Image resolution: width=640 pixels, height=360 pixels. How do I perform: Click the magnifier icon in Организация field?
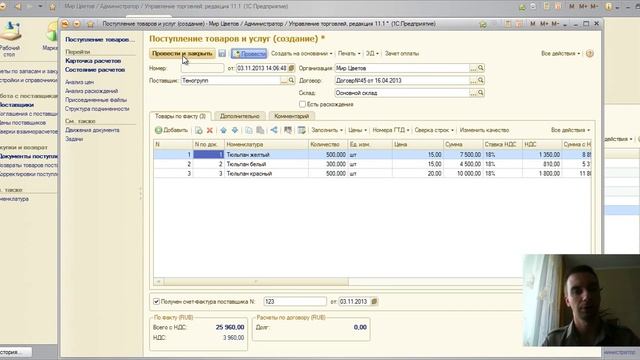pos(480,68)
